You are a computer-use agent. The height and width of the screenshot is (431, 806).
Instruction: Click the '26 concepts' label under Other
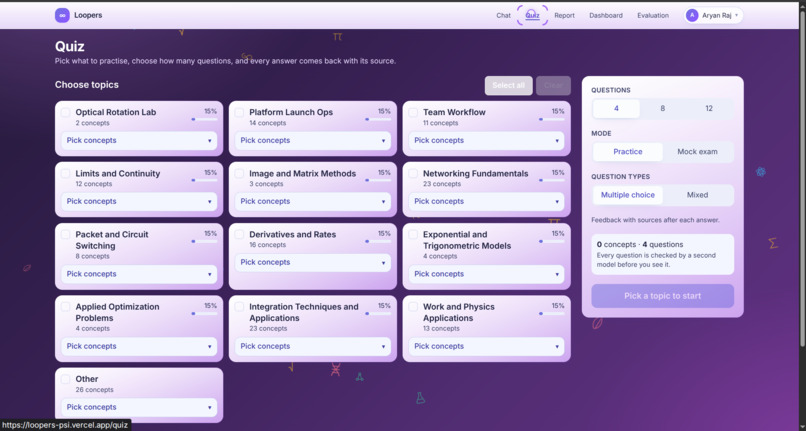[94, 390]
